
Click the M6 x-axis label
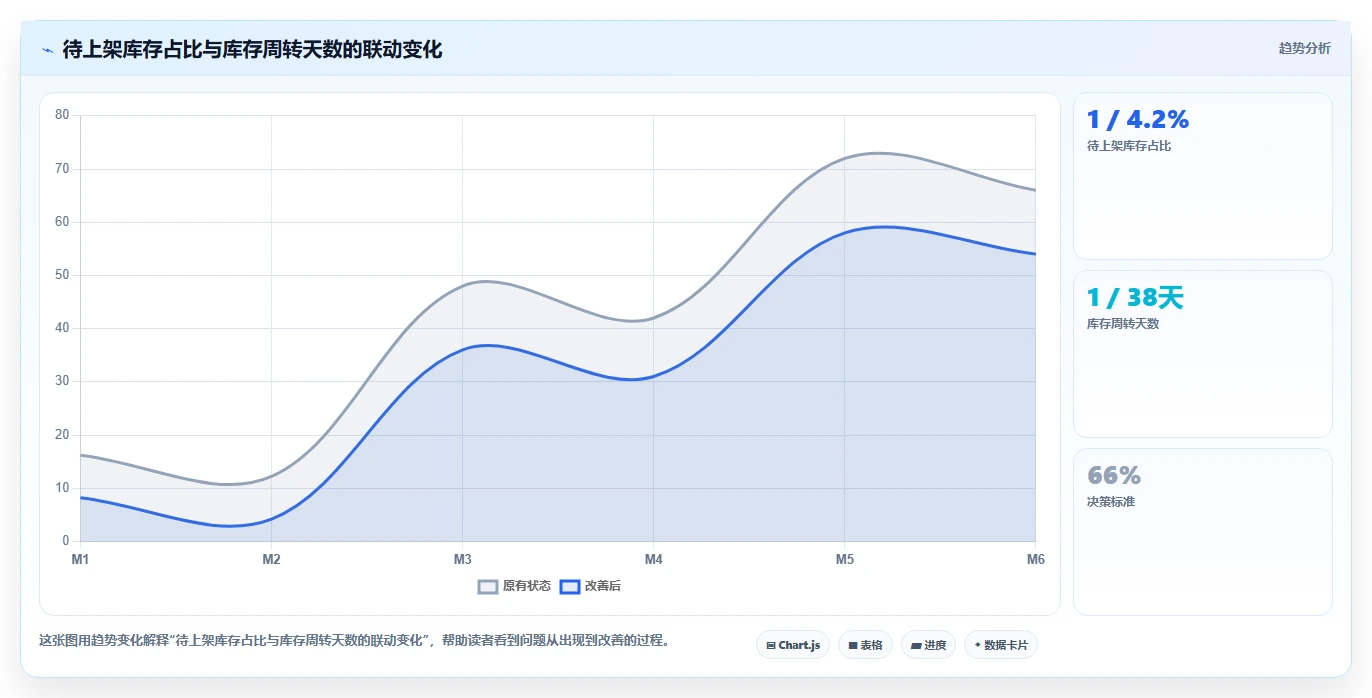pos(1036,559)
